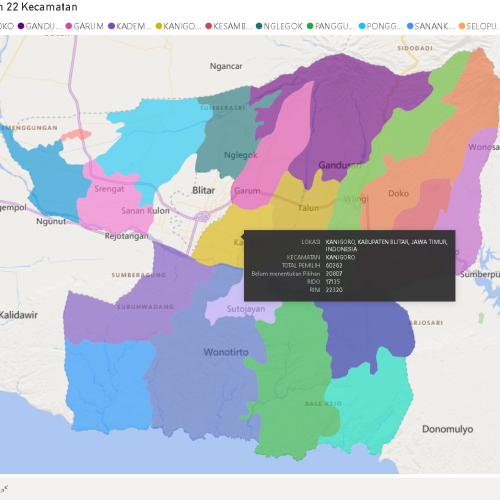
Task: Click the small salmon region near Menggungan
Action: click(x=76, y=135)
